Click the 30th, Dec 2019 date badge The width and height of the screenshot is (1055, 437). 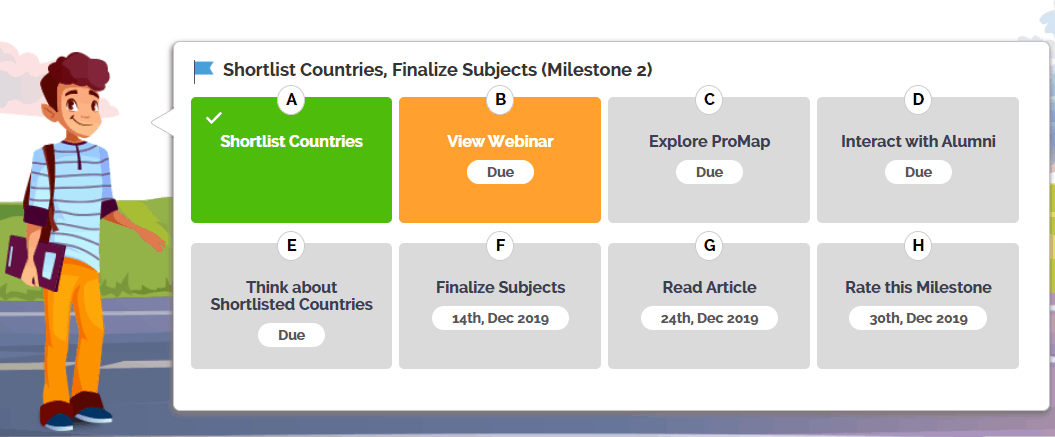point(918,318)
